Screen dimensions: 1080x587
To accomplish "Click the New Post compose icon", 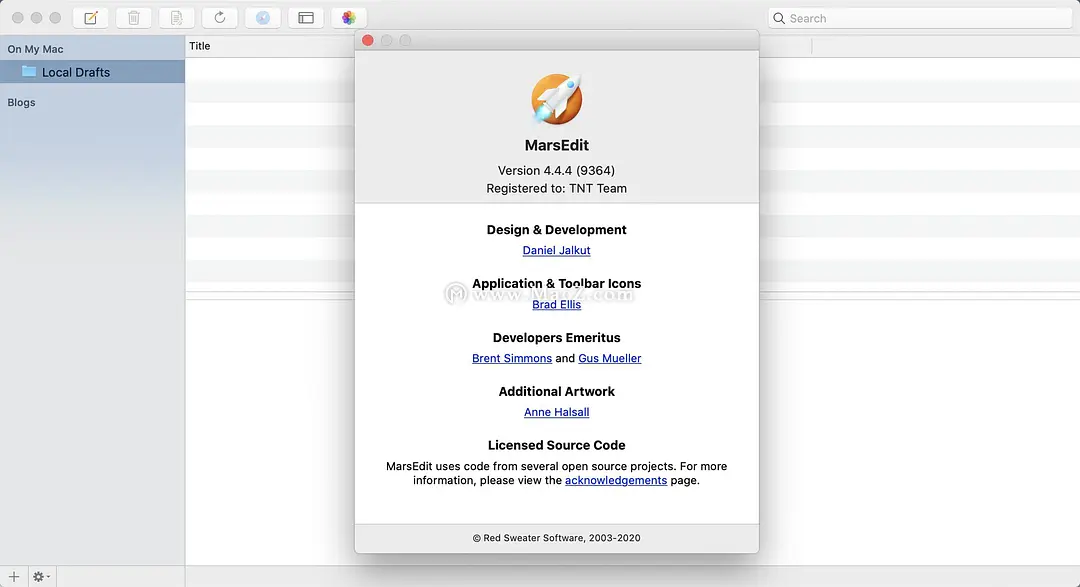I will coord(90,18).
